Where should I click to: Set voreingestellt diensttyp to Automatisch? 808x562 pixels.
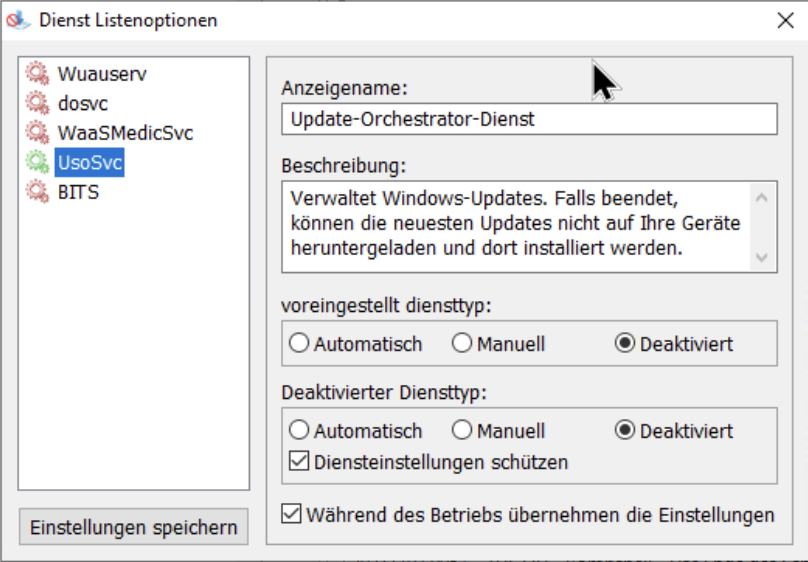pos(298,344)
